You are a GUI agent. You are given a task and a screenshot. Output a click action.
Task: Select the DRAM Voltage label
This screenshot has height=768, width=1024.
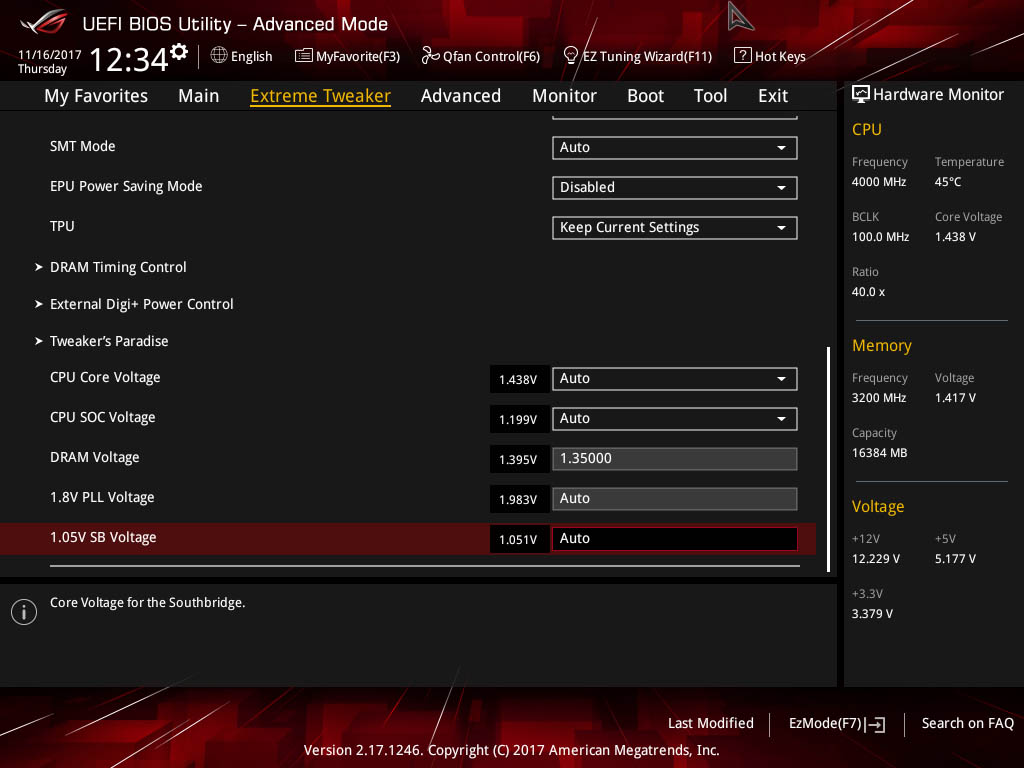coord(95,457)
